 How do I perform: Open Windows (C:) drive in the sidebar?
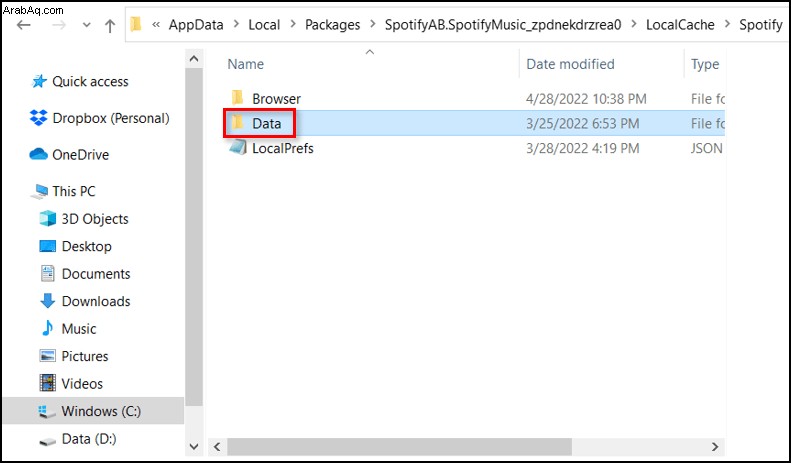click(x=101, y=411)
